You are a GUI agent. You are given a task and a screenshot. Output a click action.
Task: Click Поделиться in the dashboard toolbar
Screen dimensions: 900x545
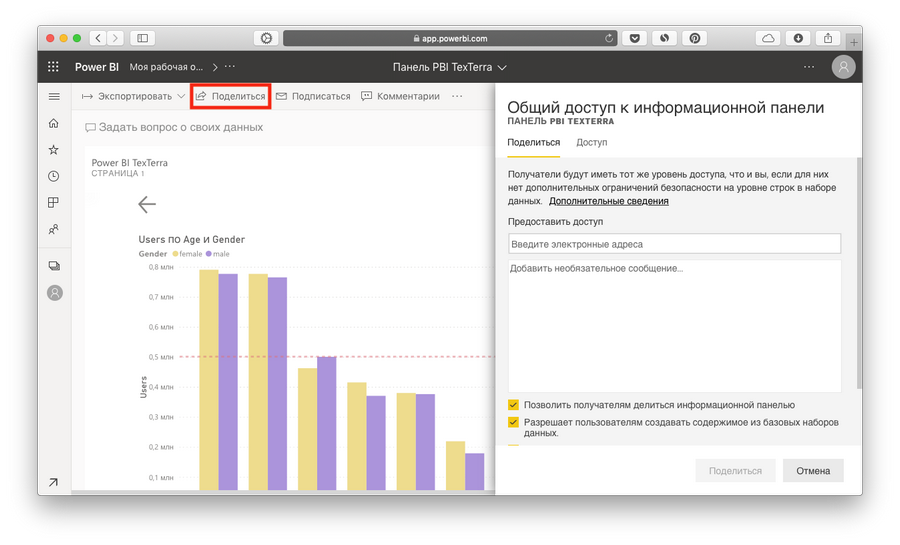pos(231,96)
